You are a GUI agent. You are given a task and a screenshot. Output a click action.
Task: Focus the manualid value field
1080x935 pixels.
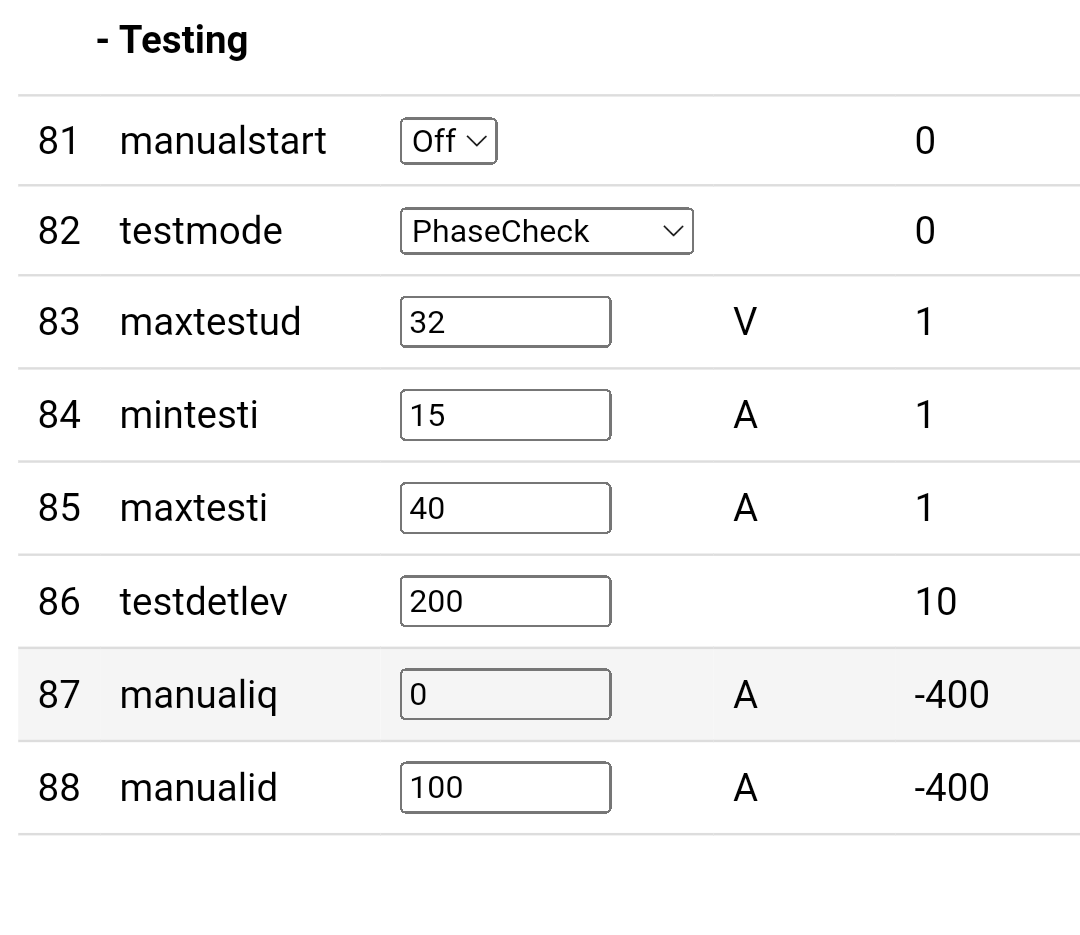[505, 788]
